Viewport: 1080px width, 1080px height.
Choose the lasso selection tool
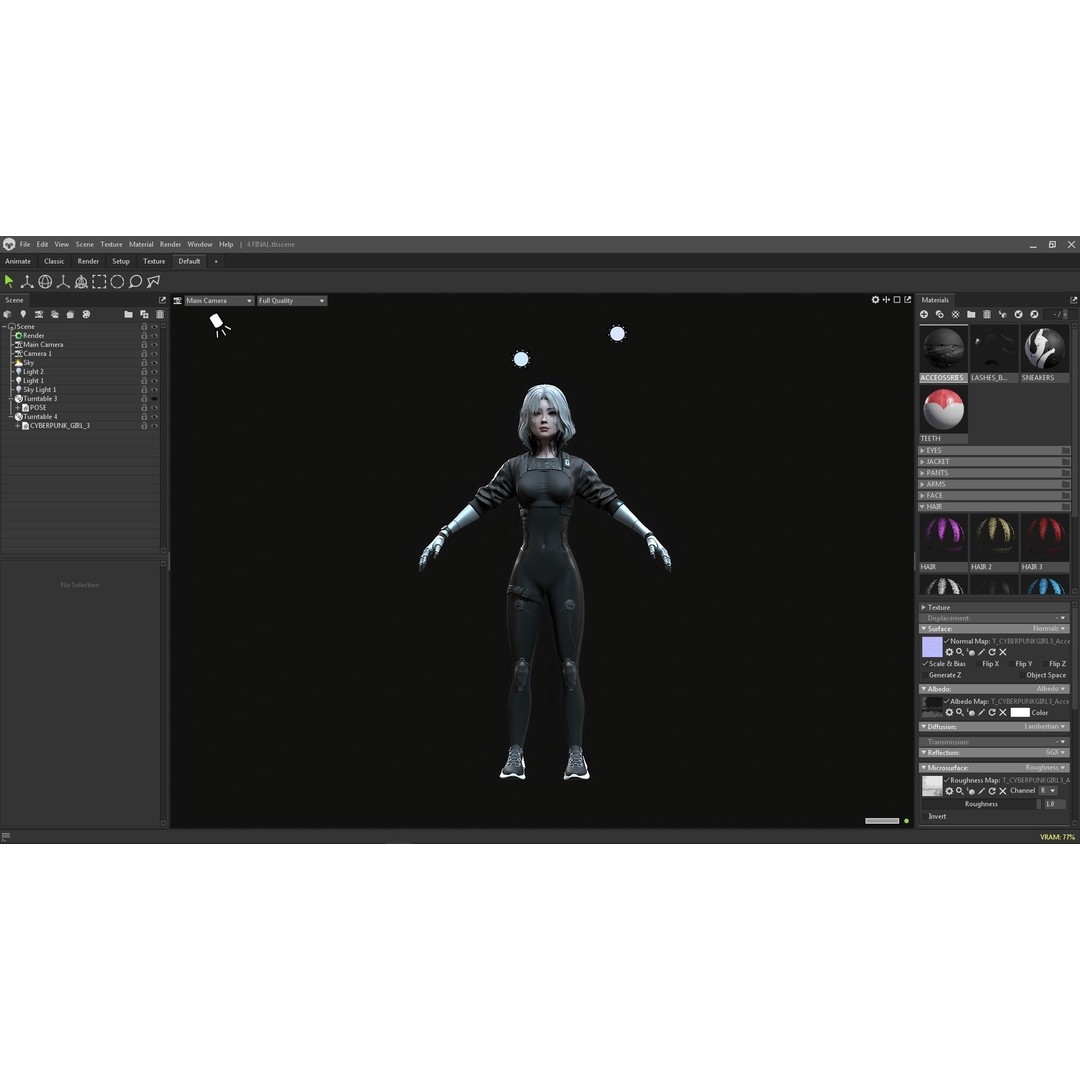pos(135,281)
